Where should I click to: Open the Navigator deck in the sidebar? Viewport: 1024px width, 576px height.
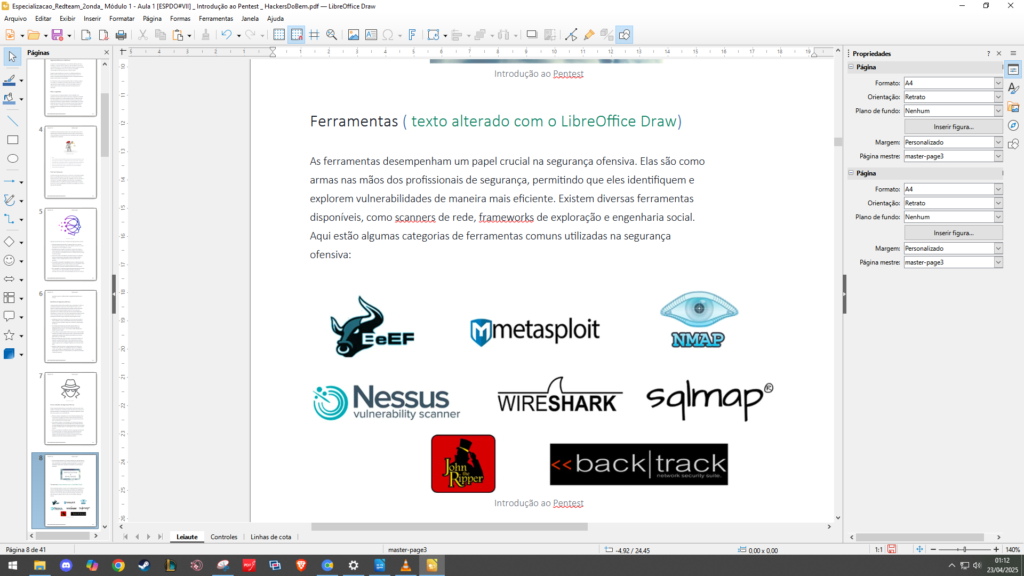[1013, 125]
